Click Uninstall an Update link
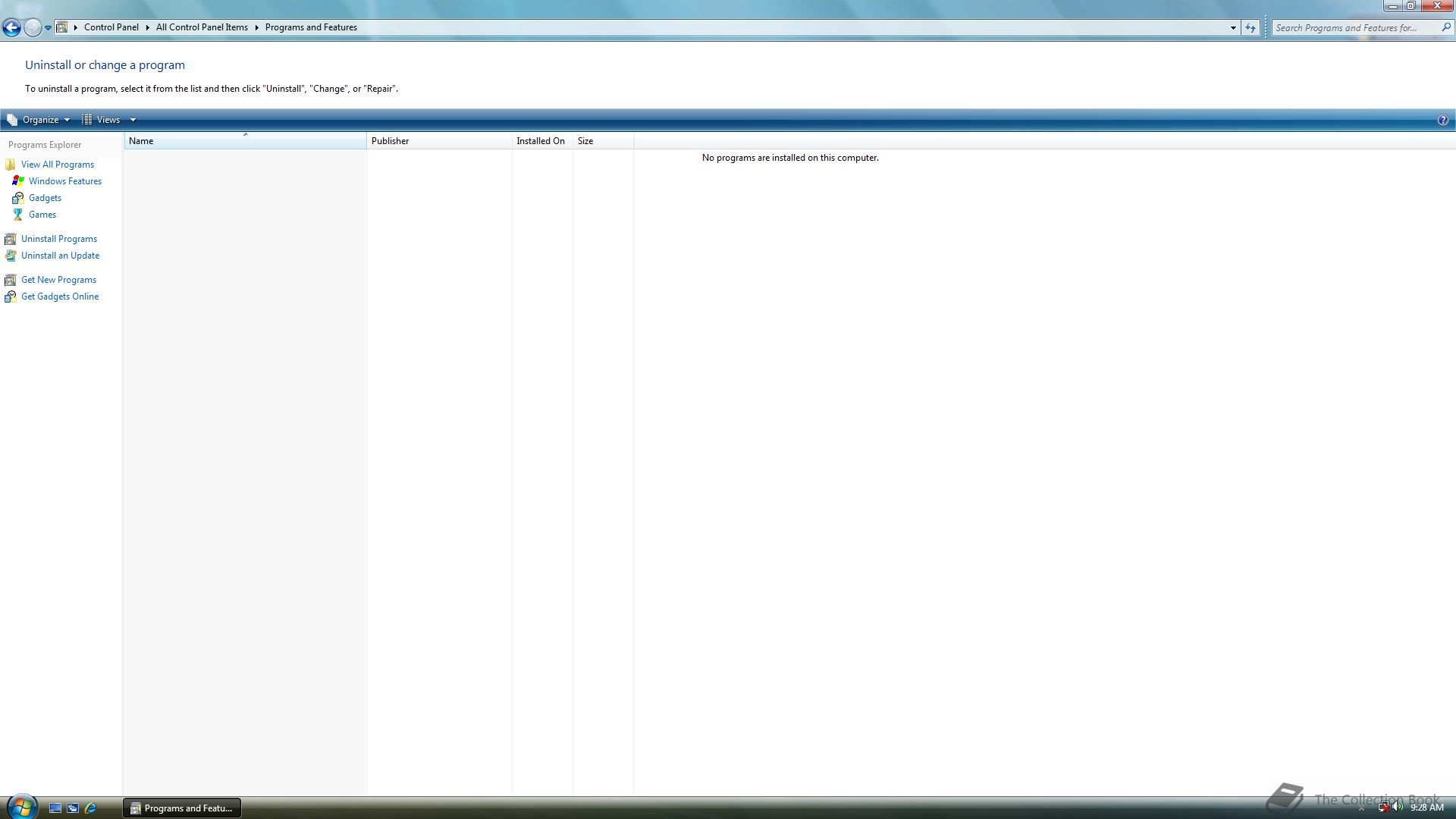 coord(60,256)
